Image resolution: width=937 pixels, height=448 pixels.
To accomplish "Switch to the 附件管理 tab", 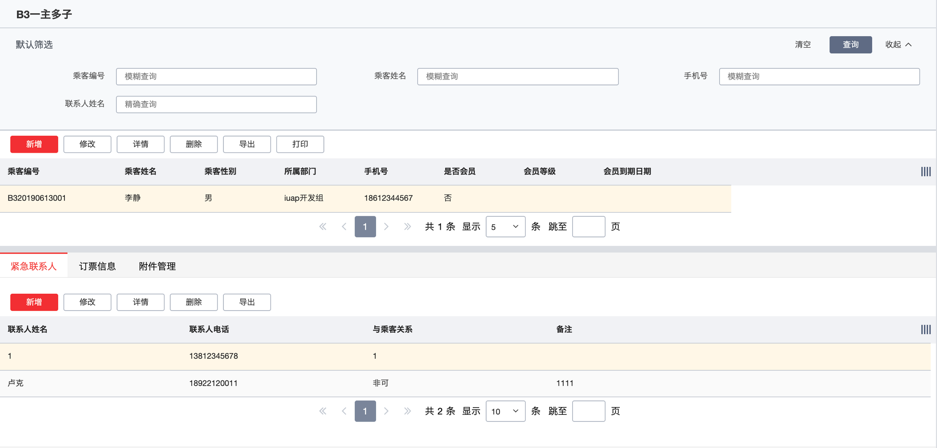I will point(157,266).
